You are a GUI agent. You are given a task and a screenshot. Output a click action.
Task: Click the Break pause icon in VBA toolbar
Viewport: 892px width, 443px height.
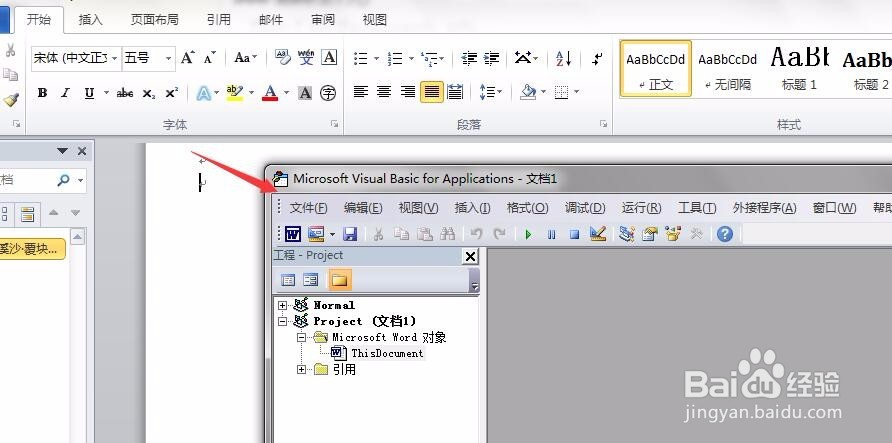click(x=551, y=234)
